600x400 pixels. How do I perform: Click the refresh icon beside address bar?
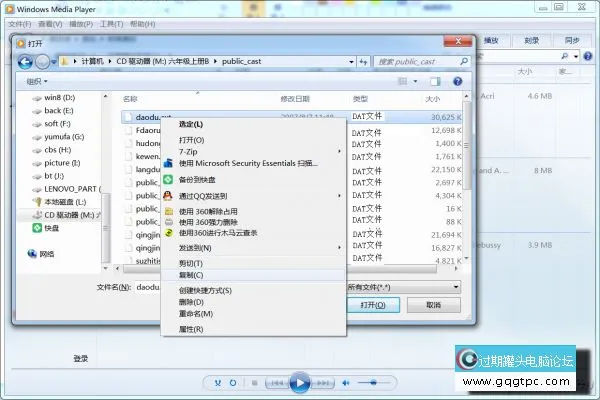363,61
